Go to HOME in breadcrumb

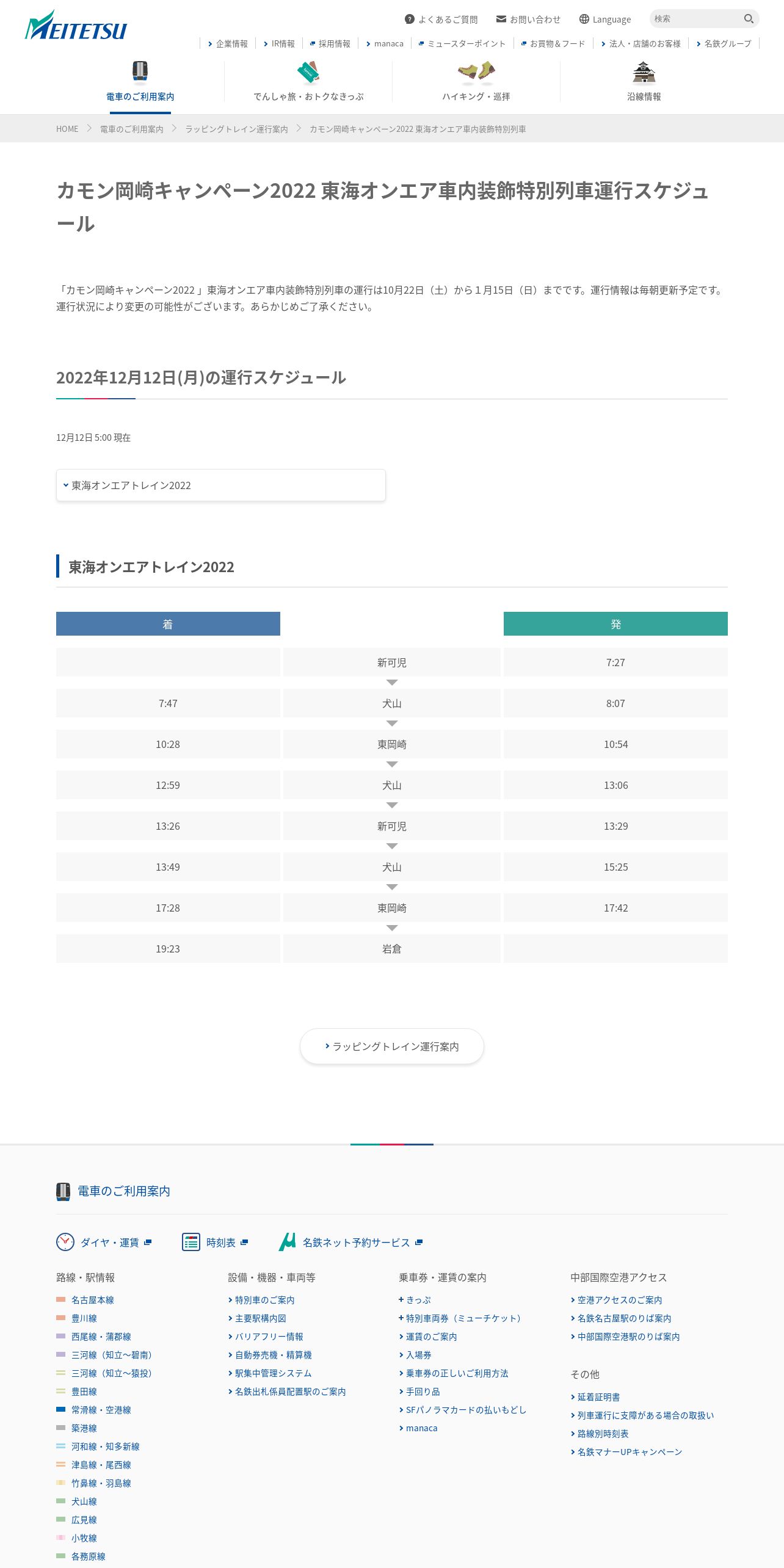[67, 129]
